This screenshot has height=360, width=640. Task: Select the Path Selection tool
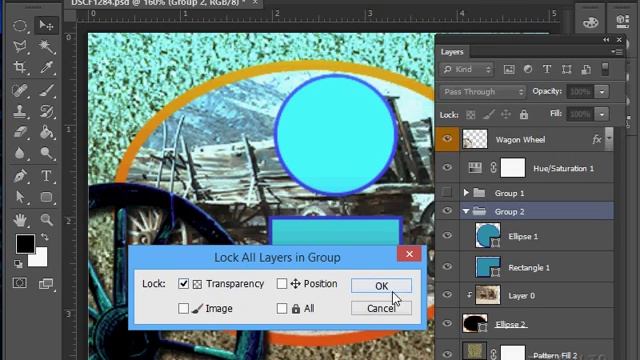pyautogui.click(x=20, y=197)
